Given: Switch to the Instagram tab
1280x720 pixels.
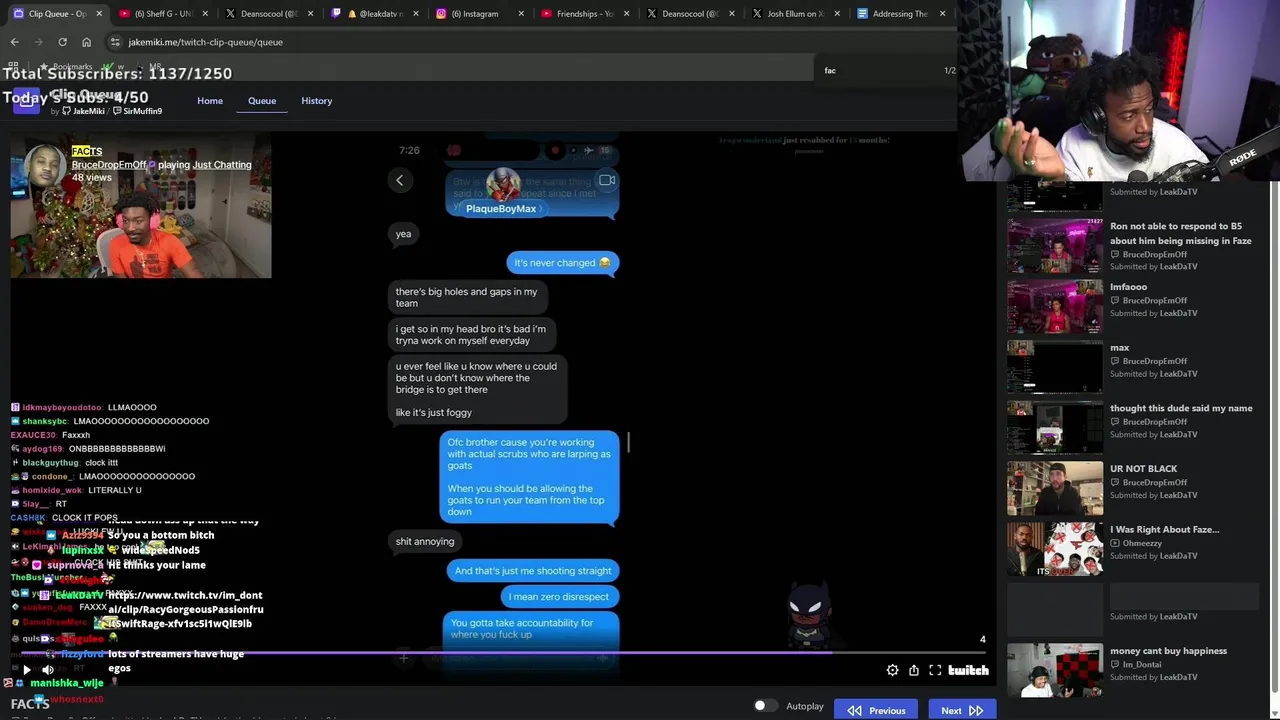Looking at the screenshot, I should tap(478, 14).
